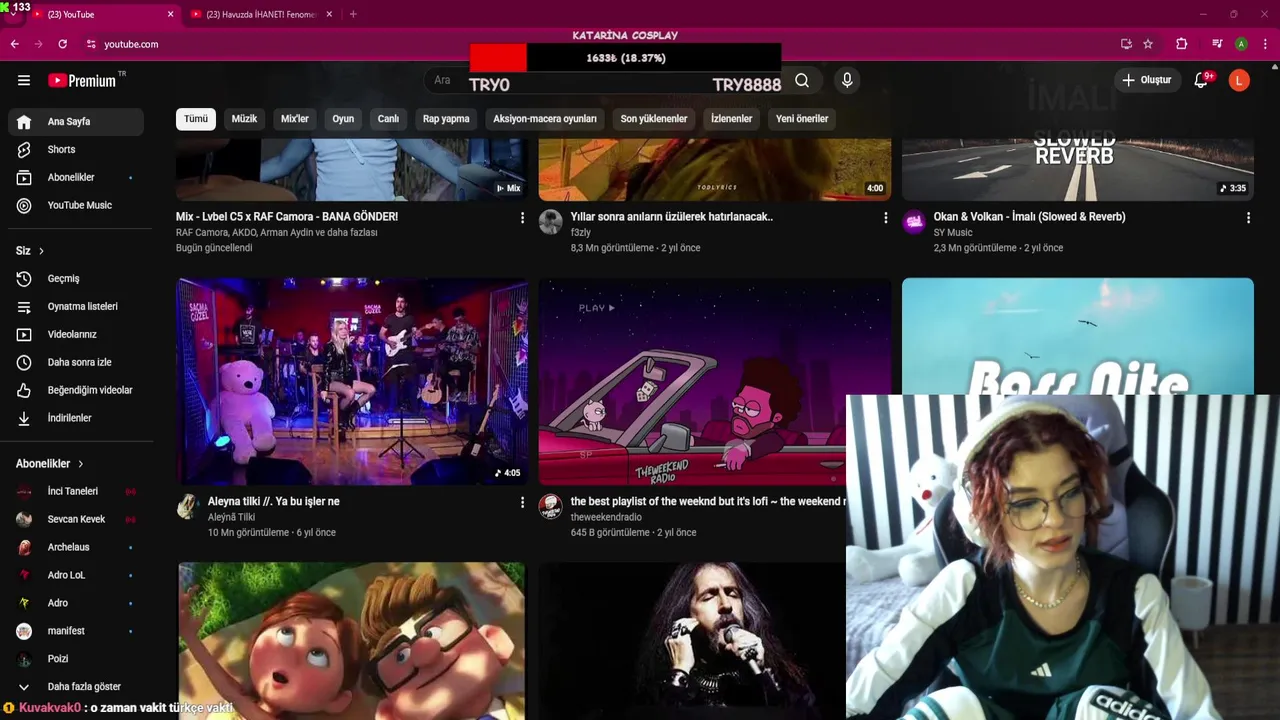
Task: Reload the page in browser
Action: (63, 44)
